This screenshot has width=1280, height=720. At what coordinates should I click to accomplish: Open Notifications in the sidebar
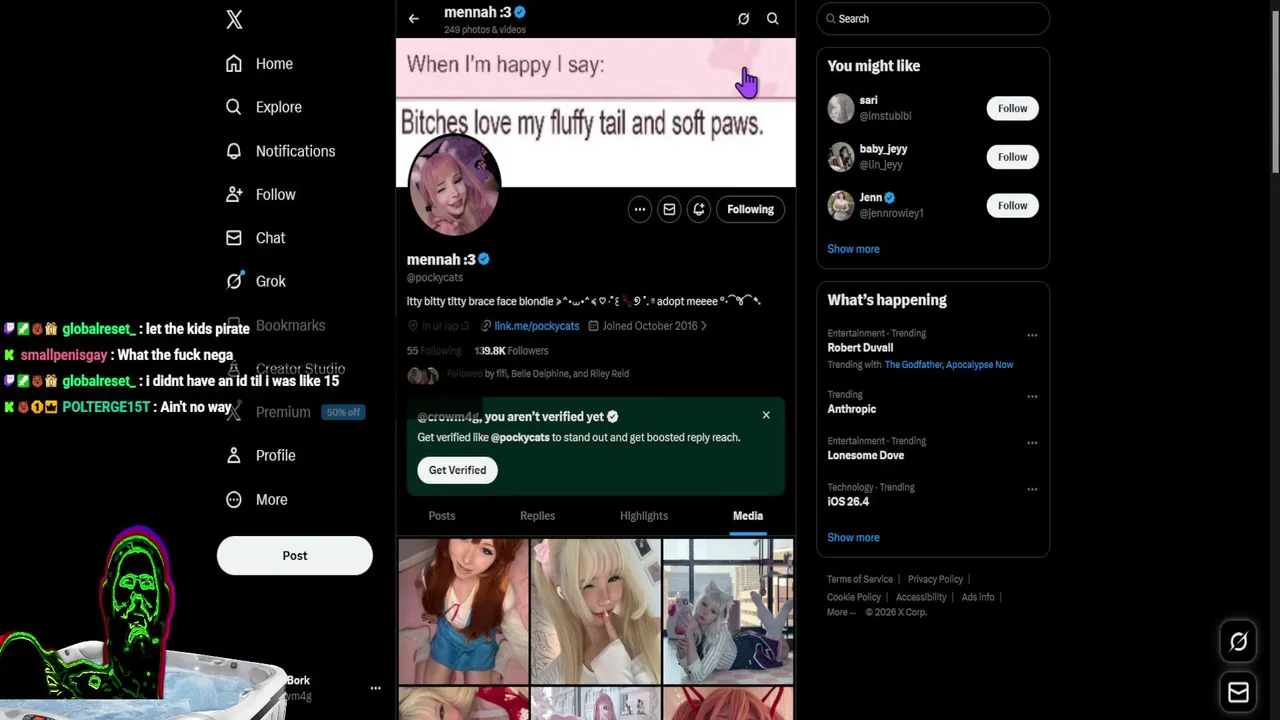(x=280, y=151)
